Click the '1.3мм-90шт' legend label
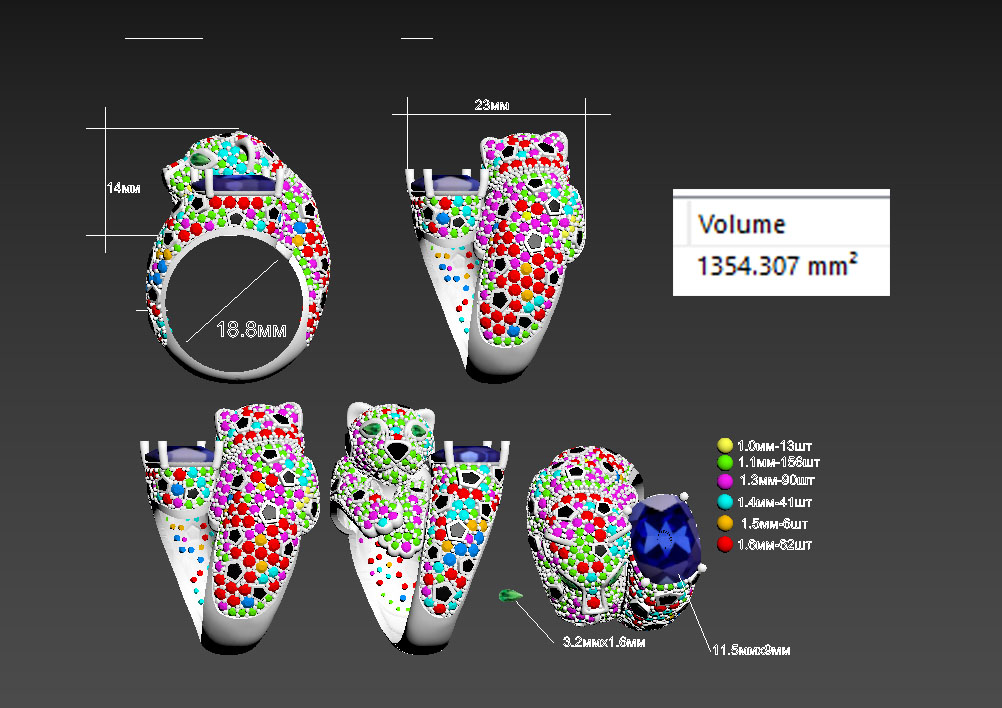This screenshot has width=1002, height=708. click(777, 480)
